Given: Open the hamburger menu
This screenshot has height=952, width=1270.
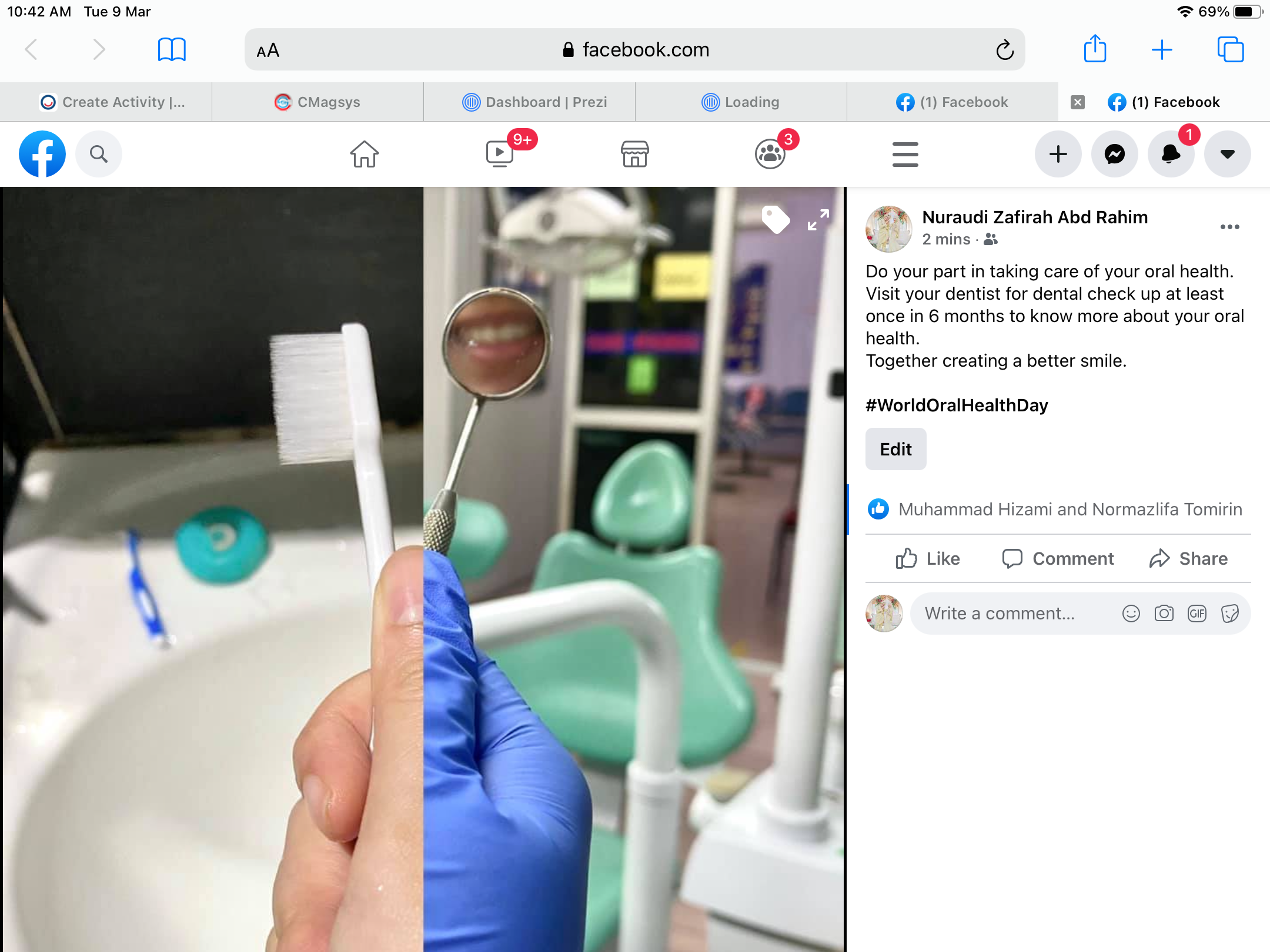Looking at the screenshot, I should click(x=905, y=154).
